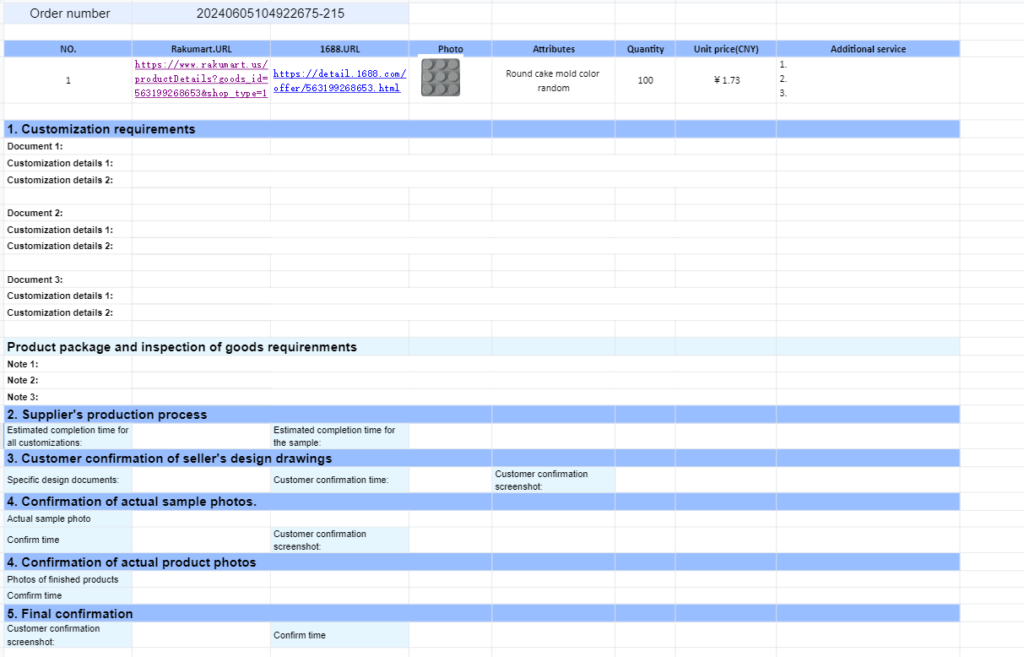1024x657 pixels.
Task: Click the "4. Confirmation of actual product photos" heading
Action: point(131,562)
